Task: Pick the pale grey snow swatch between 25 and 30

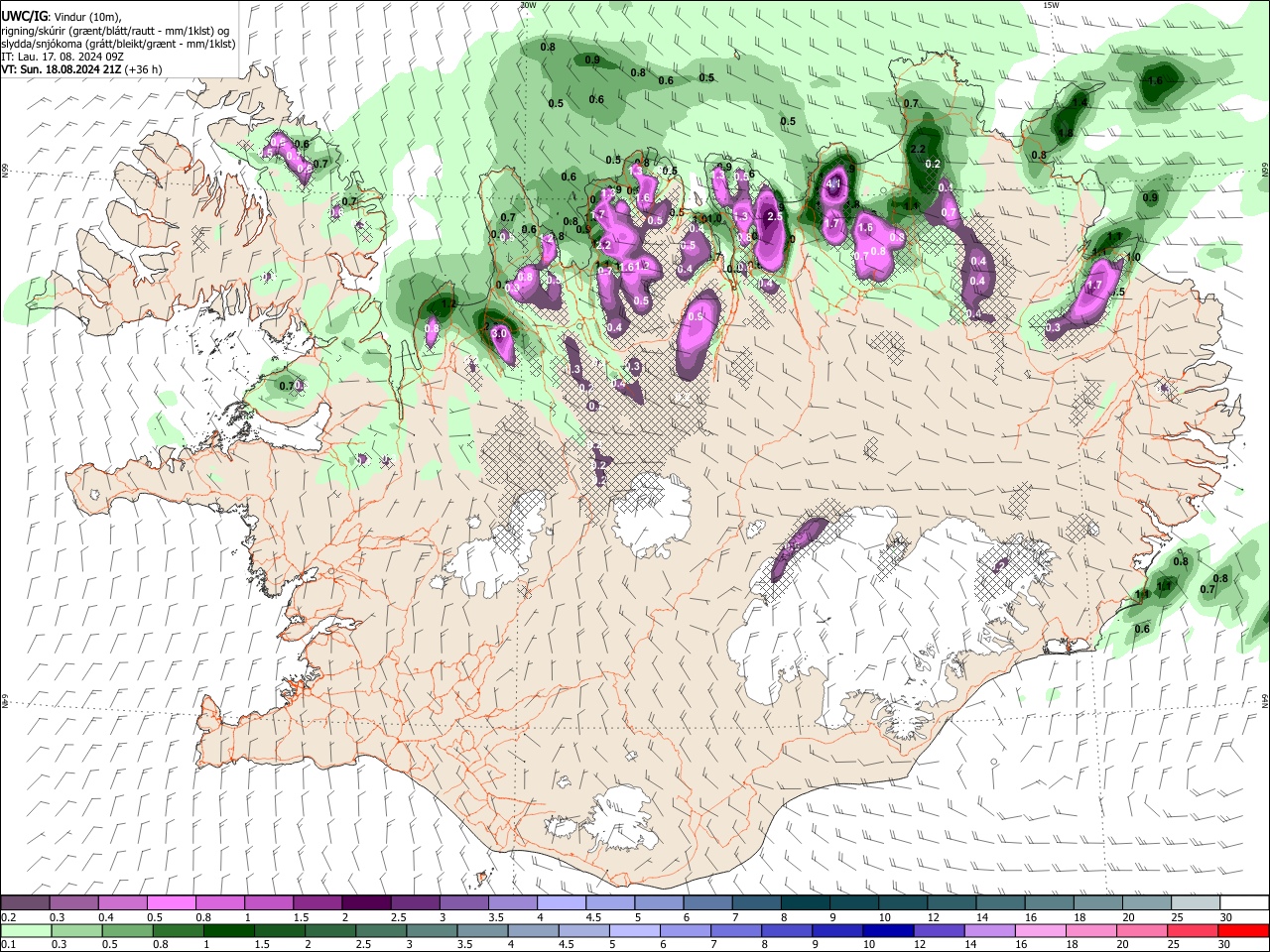Action: [x=1195, y=903]
